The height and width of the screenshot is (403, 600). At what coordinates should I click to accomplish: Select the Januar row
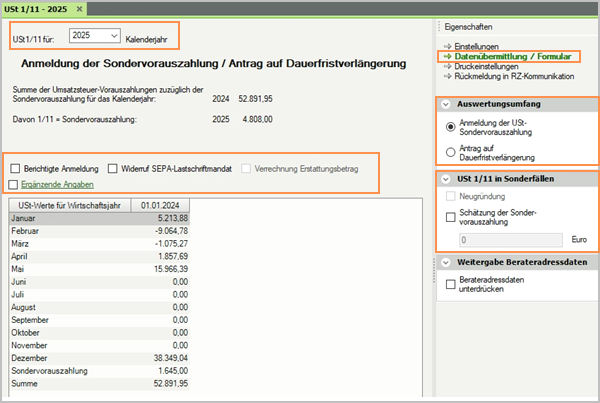tap(99, 218)
